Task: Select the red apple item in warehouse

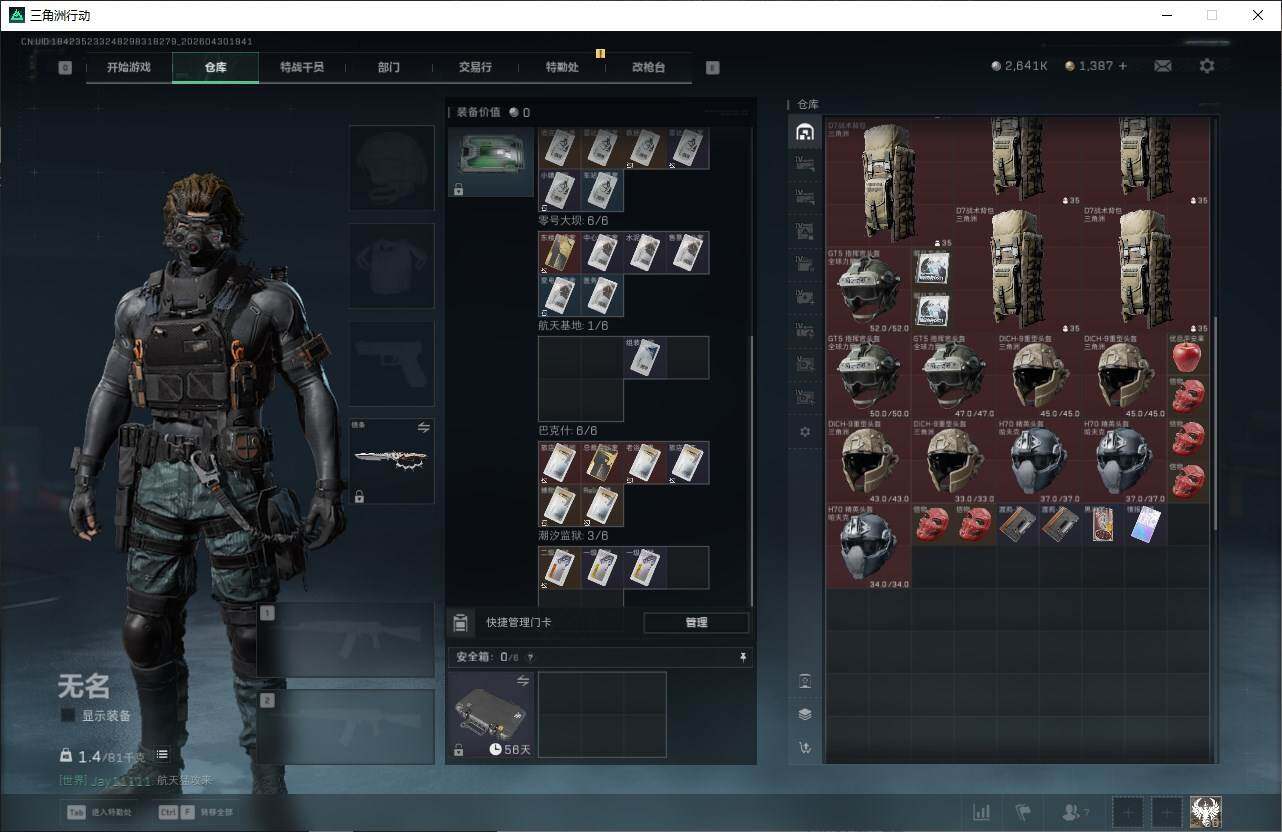Action: [x=1187, y=355]
